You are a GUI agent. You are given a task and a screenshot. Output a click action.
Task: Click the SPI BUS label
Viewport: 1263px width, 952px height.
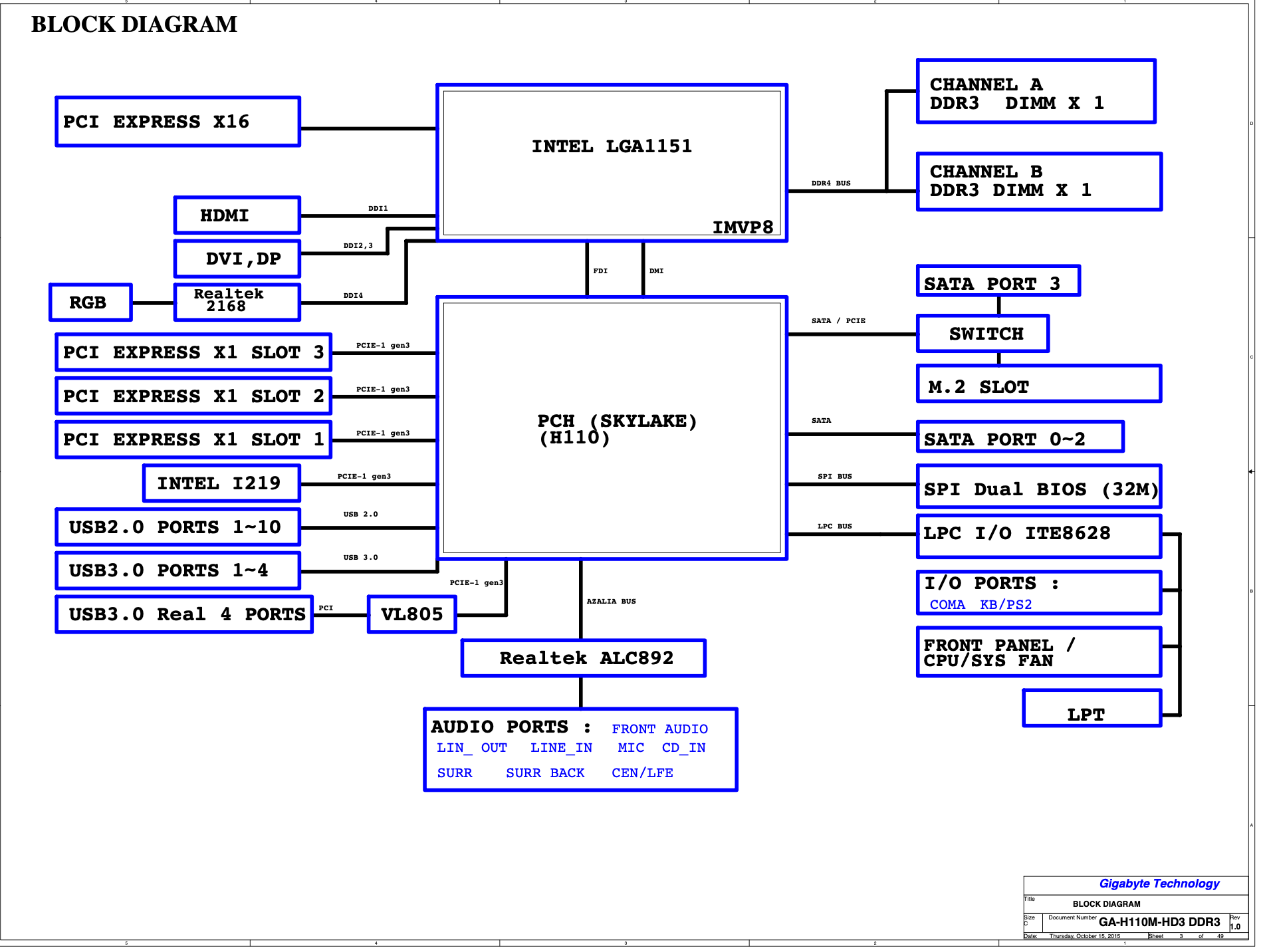835,476
